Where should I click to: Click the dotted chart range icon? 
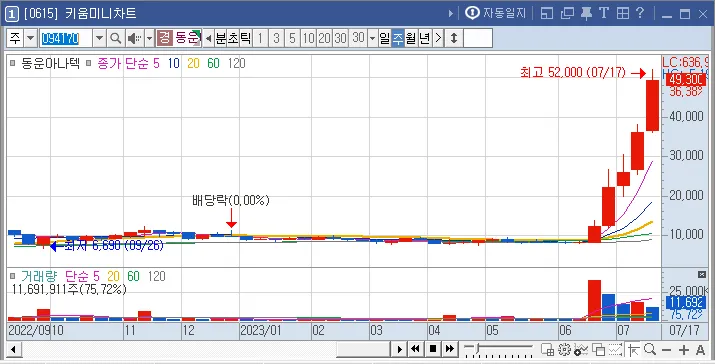click(615, 350)
